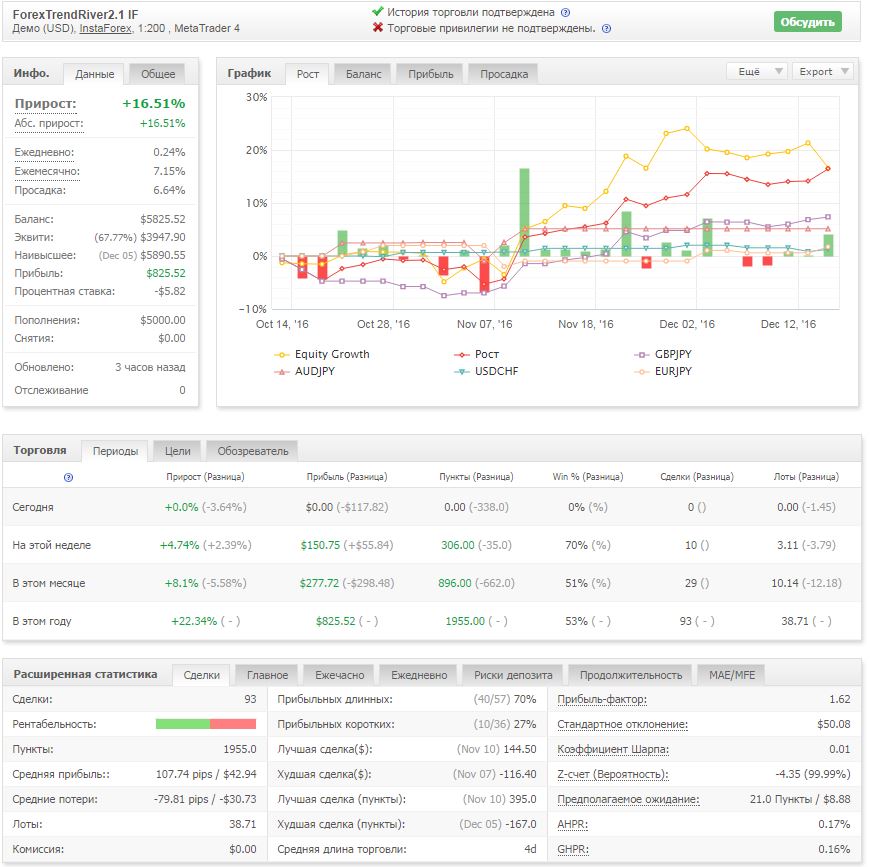
Task: Click the Эквити value $3947.90
Action: [x=163, y=237]
